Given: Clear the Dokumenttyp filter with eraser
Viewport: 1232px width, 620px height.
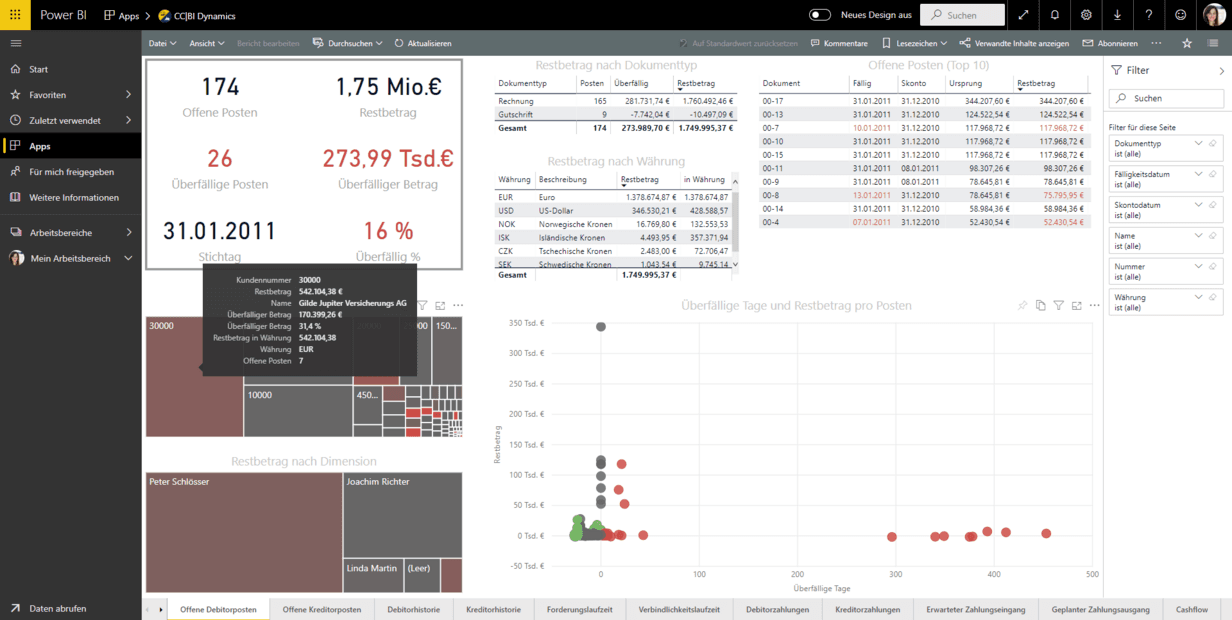Looking at the screenshot, I should pyautogui.click(x=1213, y=144).
